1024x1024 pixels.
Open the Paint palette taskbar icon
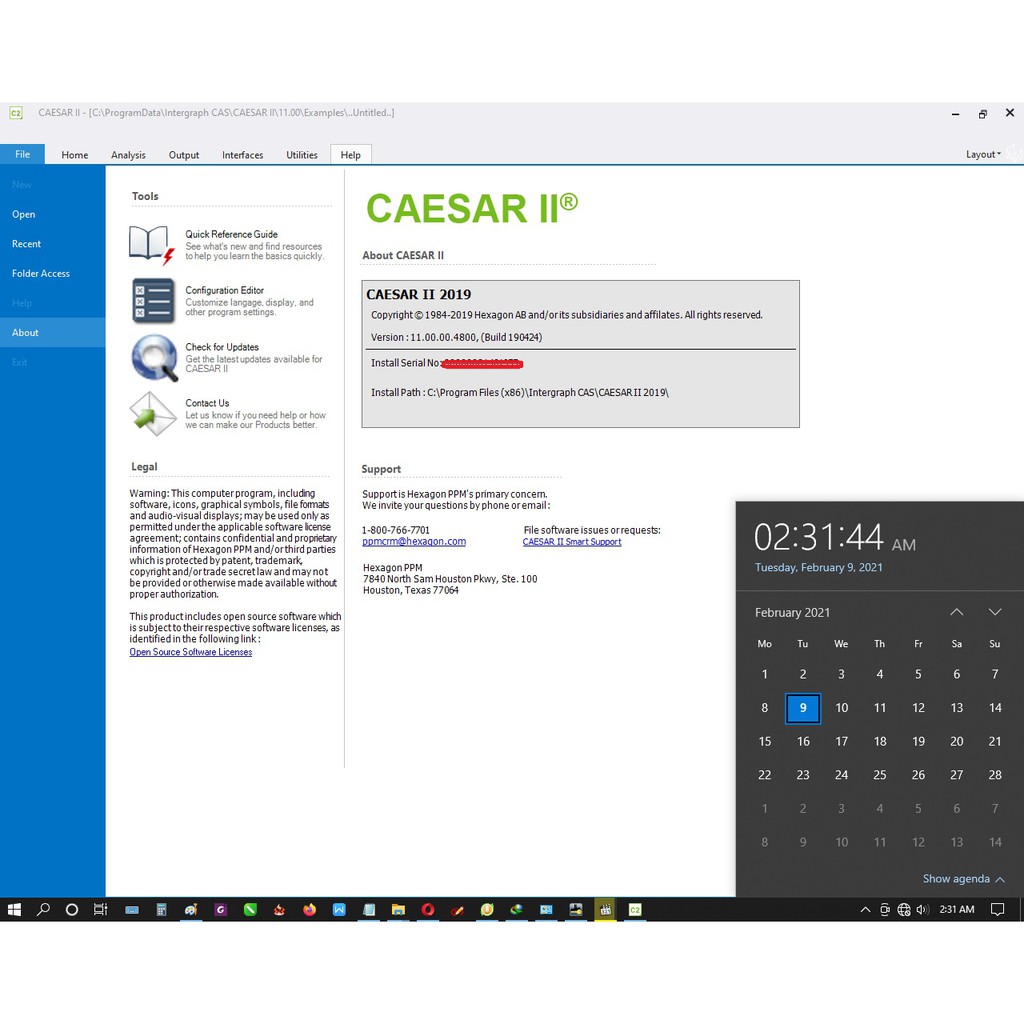191,909
